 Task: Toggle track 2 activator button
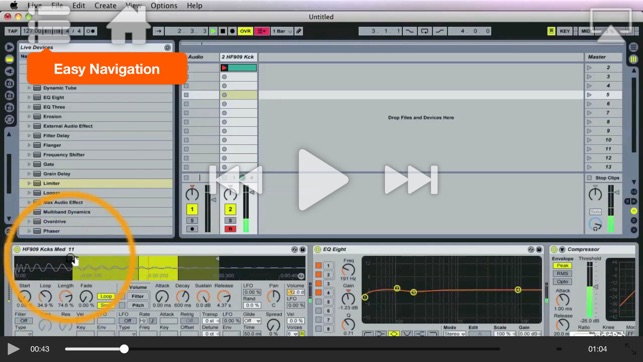230,209
